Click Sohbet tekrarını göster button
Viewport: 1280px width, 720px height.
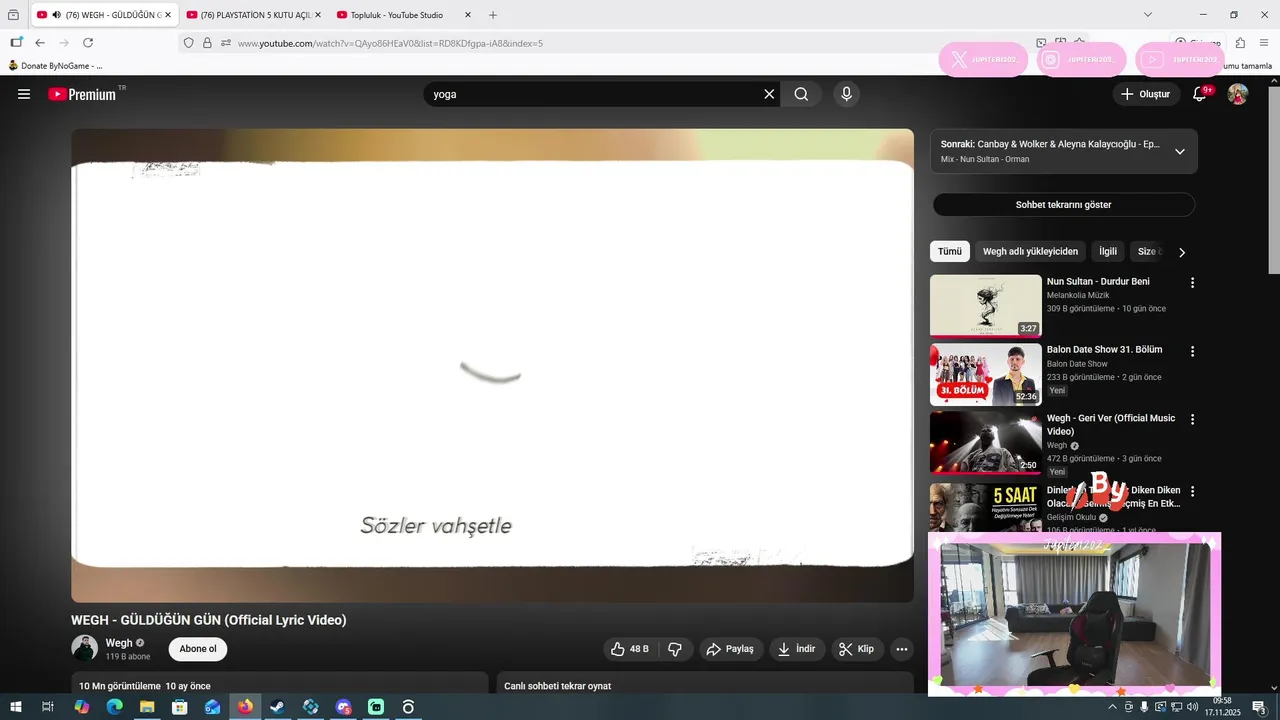coord(1063,205)
